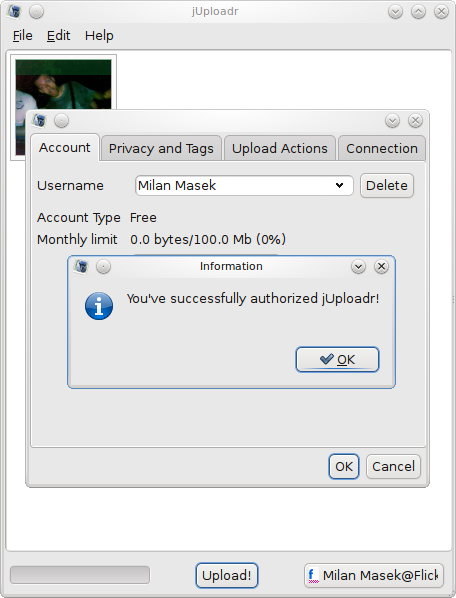The image size is (456, 598).
Task: Click round sticky button in Information dialog titlebar
Action: tap(103, 266)
